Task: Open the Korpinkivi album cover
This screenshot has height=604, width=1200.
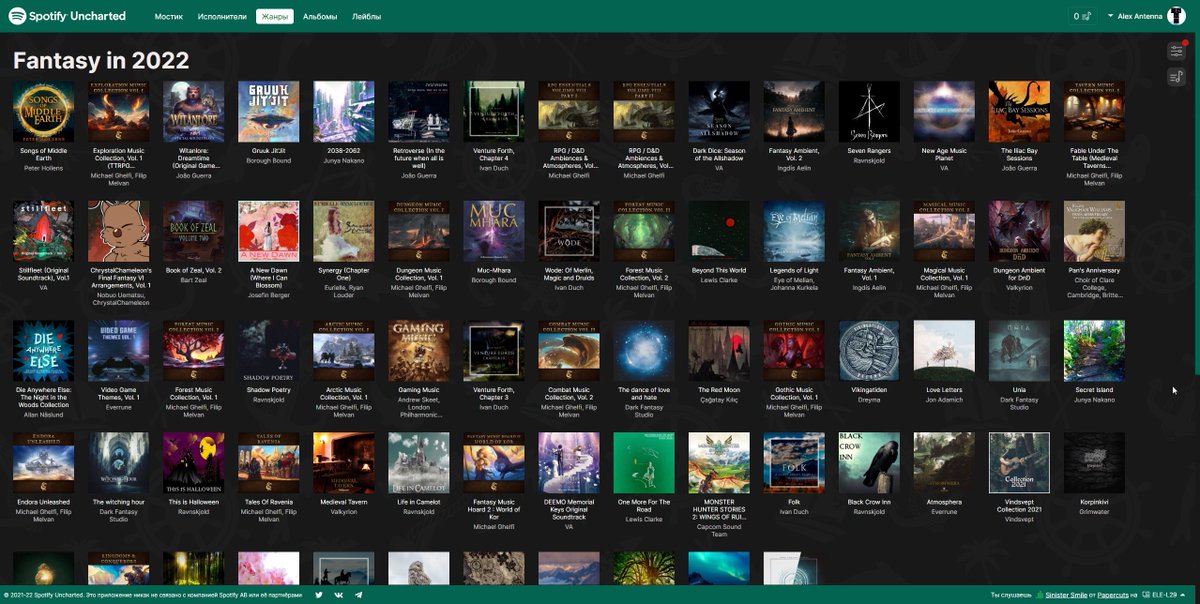Action: point(1094,463)
